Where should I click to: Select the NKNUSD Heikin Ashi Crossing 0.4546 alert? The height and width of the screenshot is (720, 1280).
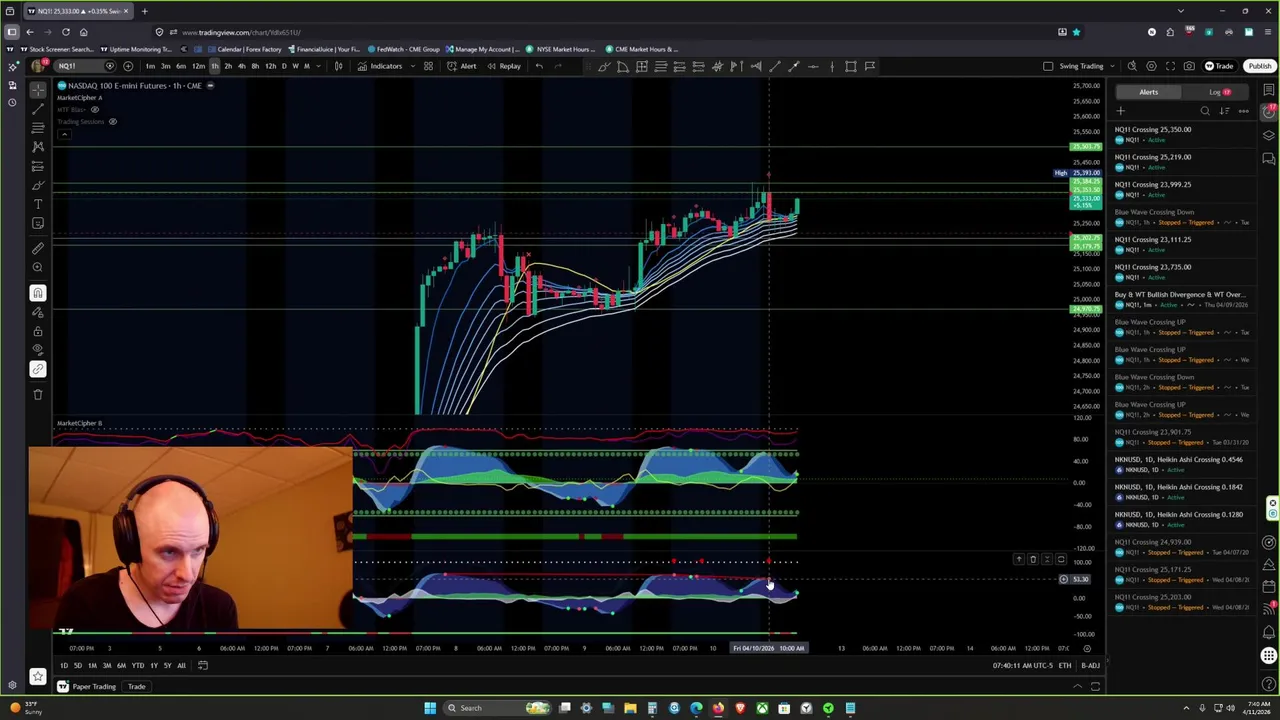click(x=1183, y=464)
